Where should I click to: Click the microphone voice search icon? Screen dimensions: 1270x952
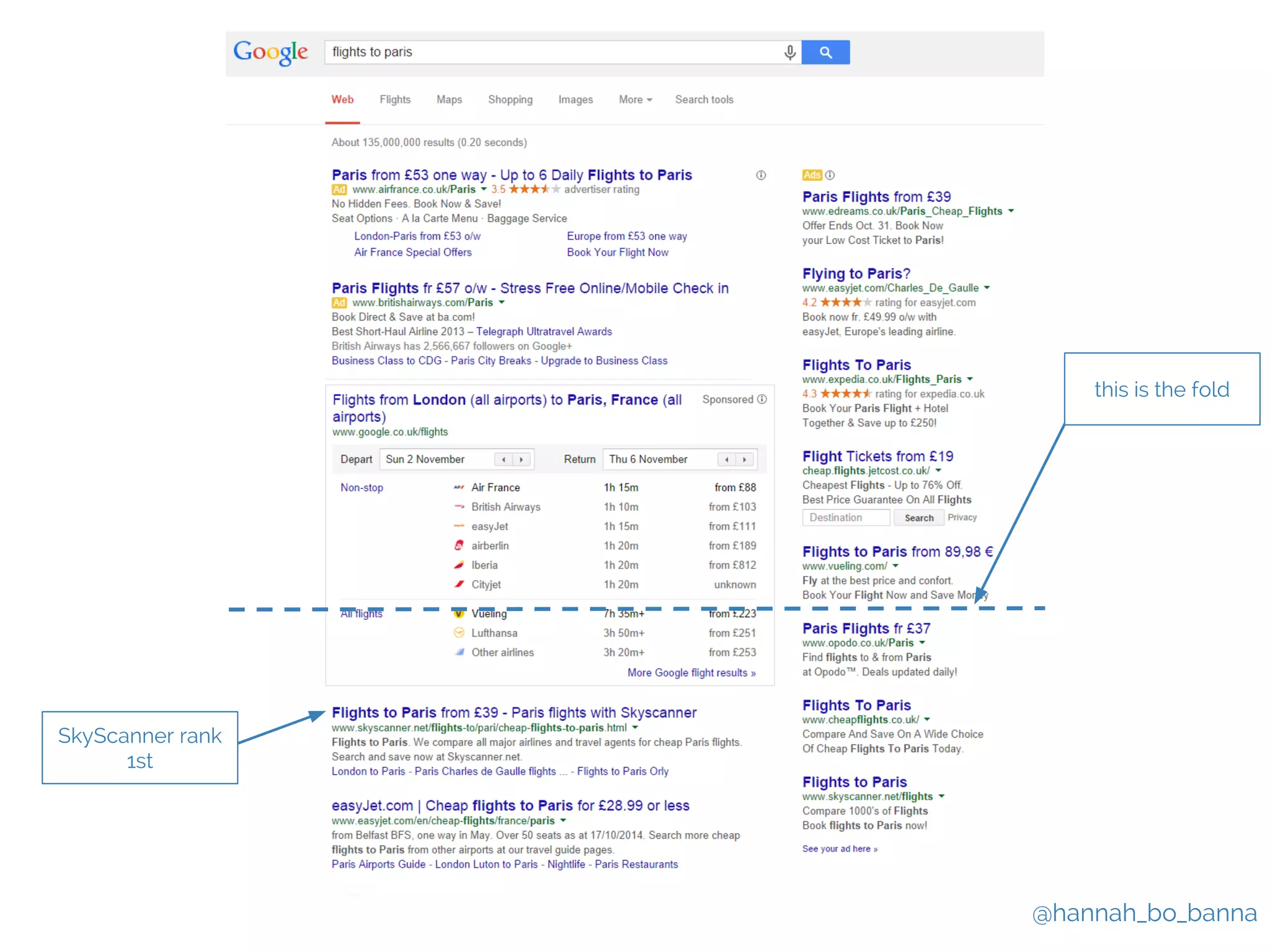pyautogui.click(x=789, y=52)
